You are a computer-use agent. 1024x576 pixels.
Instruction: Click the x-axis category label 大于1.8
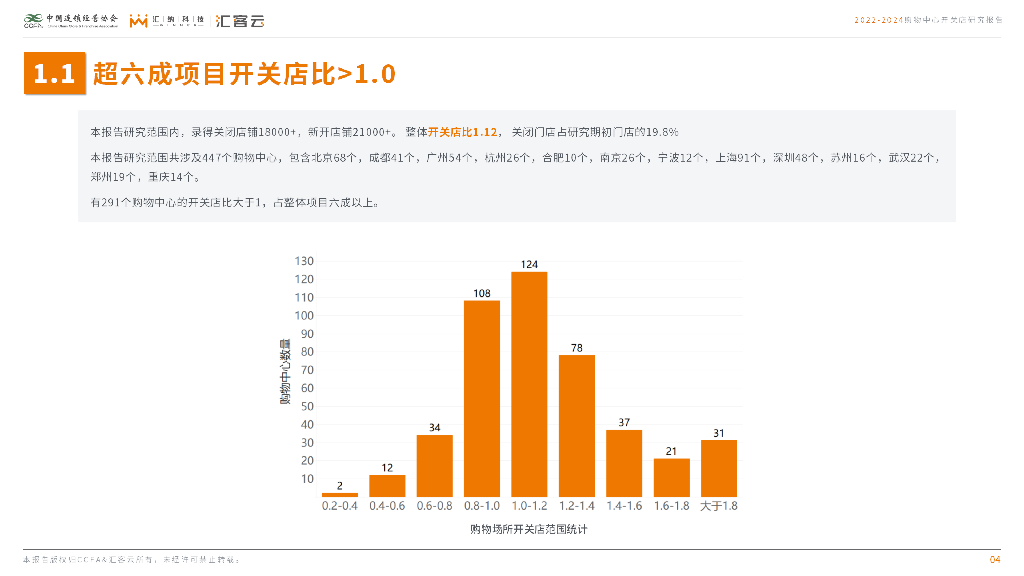(x=719, y=506)
